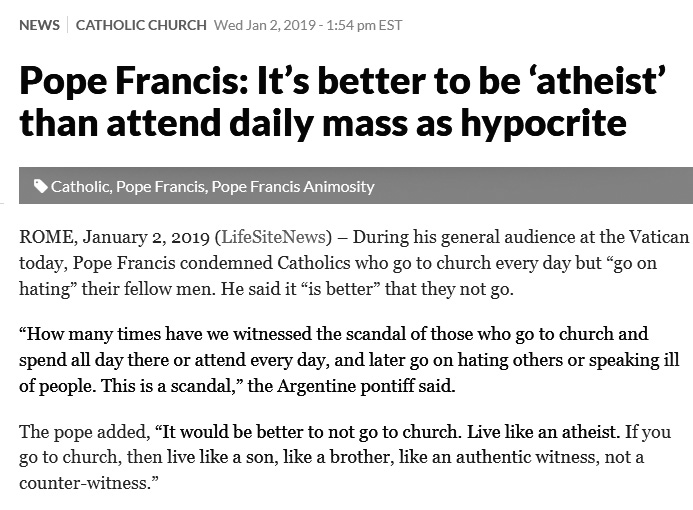Click the tag icon before Catholic
693x510 pixels.
tap(41, 186)
